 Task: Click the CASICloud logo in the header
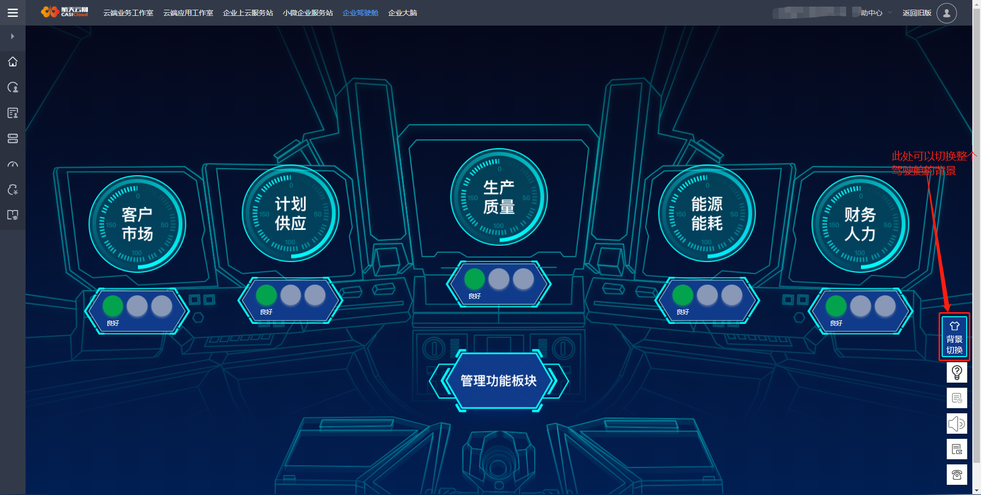[x=64, y=13]
